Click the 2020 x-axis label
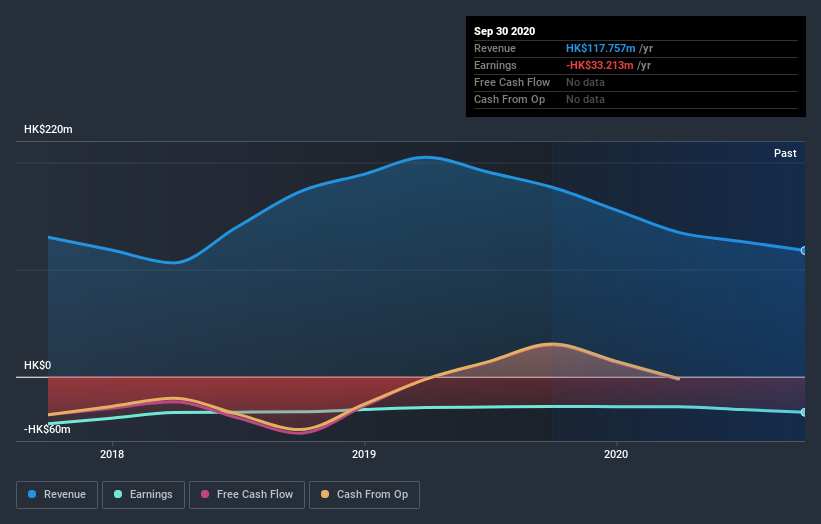Screen dimensions: 821x524 click(616, 454)
